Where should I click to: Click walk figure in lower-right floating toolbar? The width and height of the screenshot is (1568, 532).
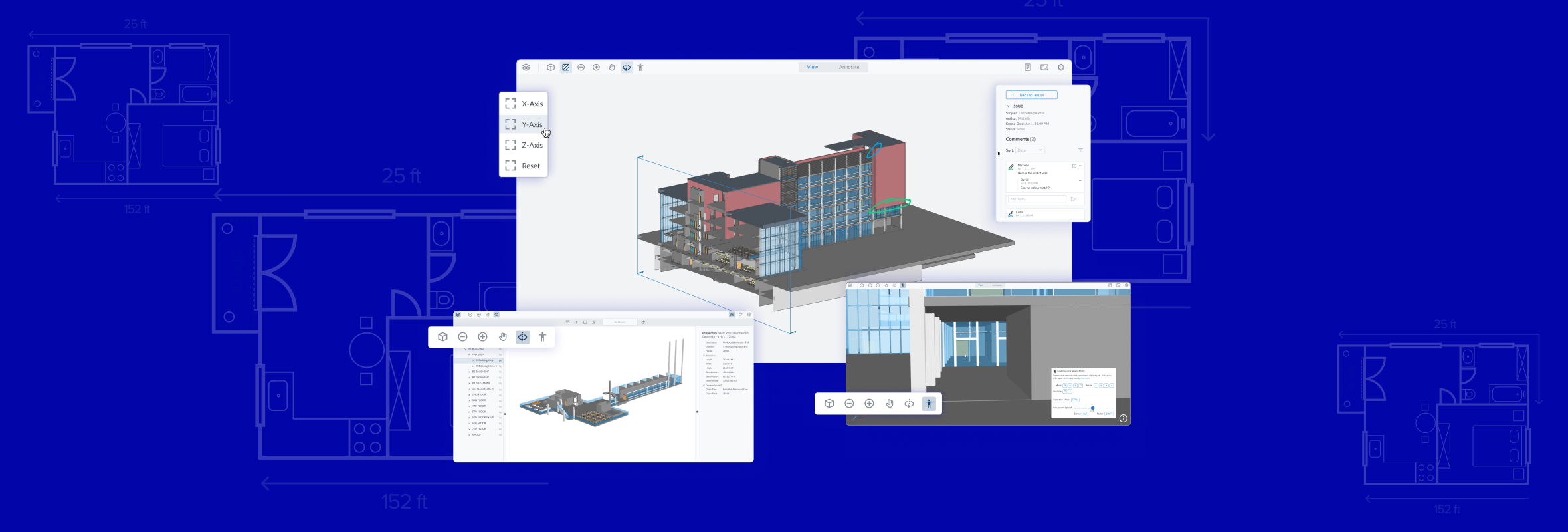click(x=929, y=404)
